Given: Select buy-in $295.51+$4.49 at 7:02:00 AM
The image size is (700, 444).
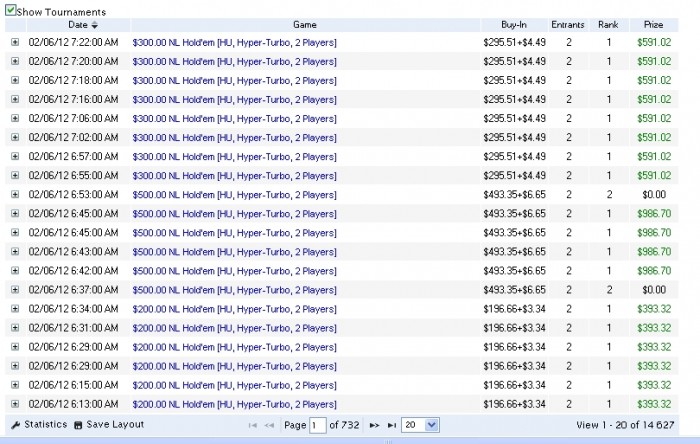Looking at the screenshot, I should point(514,137).
